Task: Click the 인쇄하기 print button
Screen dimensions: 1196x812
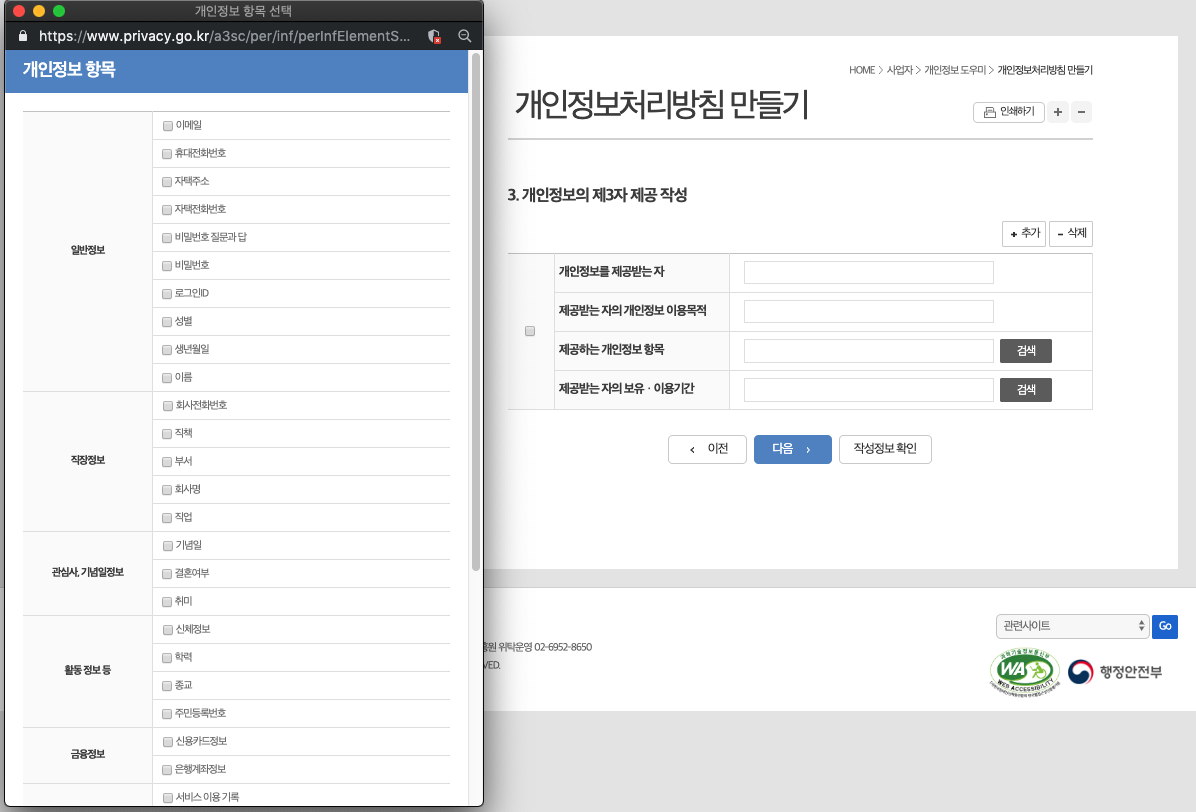Action: [1008, 112]
